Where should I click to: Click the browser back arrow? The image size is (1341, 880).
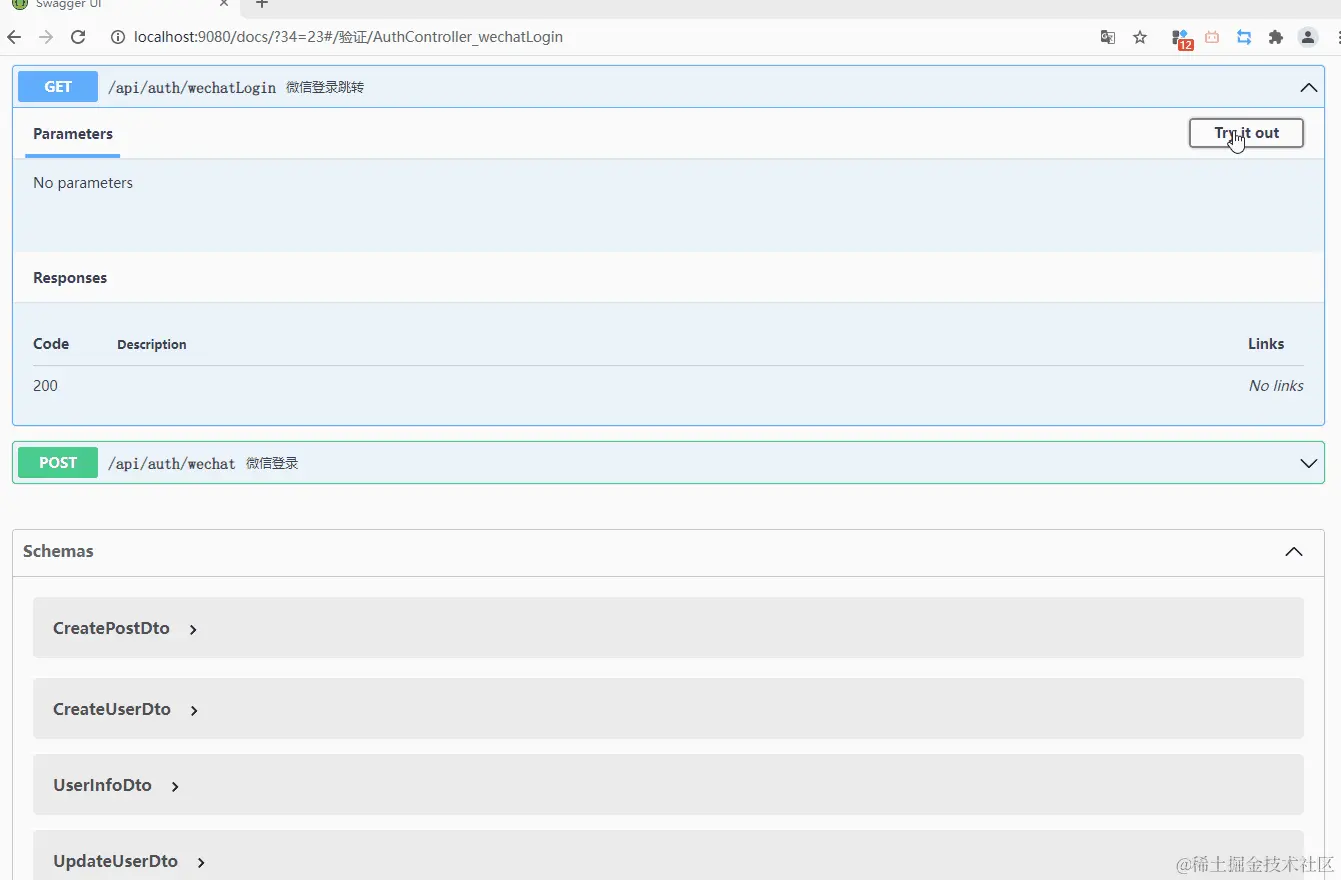point(14,37)
